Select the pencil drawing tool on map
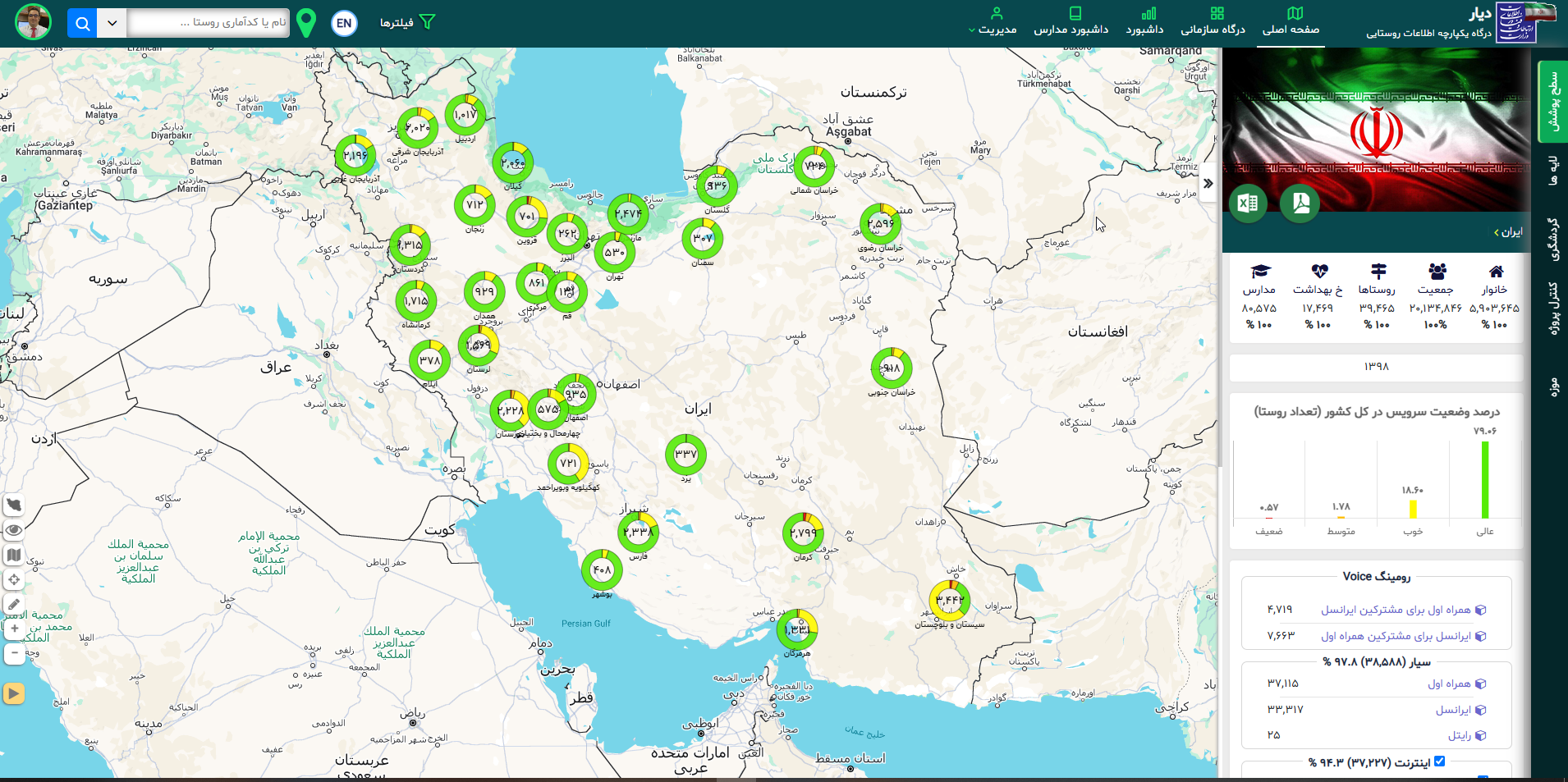This screenshot has width=1568, height=782. coord(14,605)
